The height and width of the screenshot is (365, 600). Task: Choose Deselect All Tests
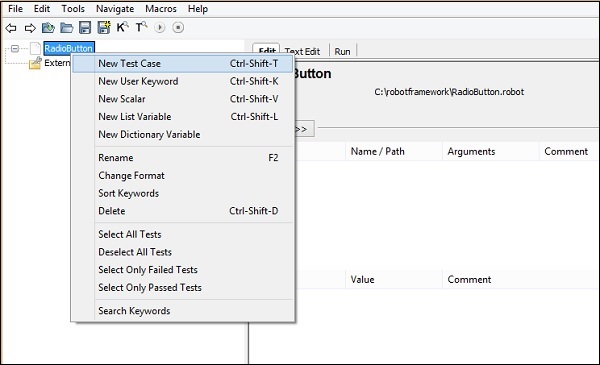tap(183, 252)
